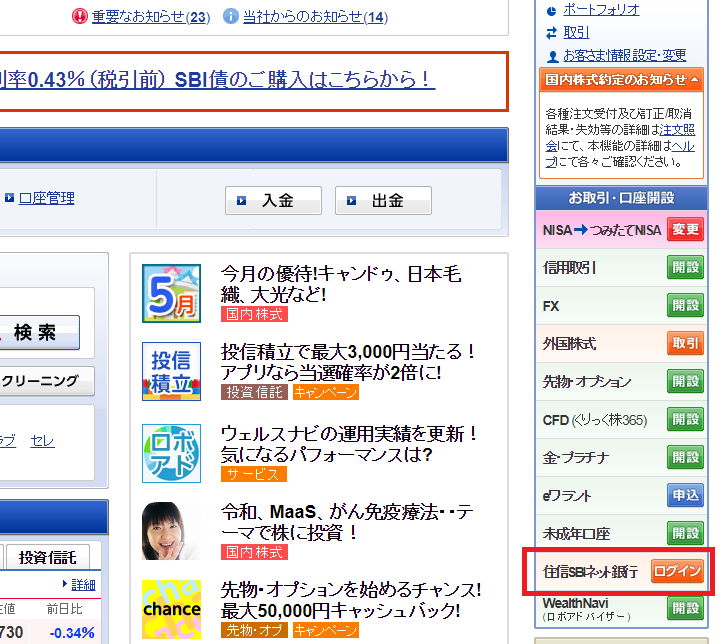Open the 取引 sidebar link
This screenshot has height=644, width=727.
point(576,32)
